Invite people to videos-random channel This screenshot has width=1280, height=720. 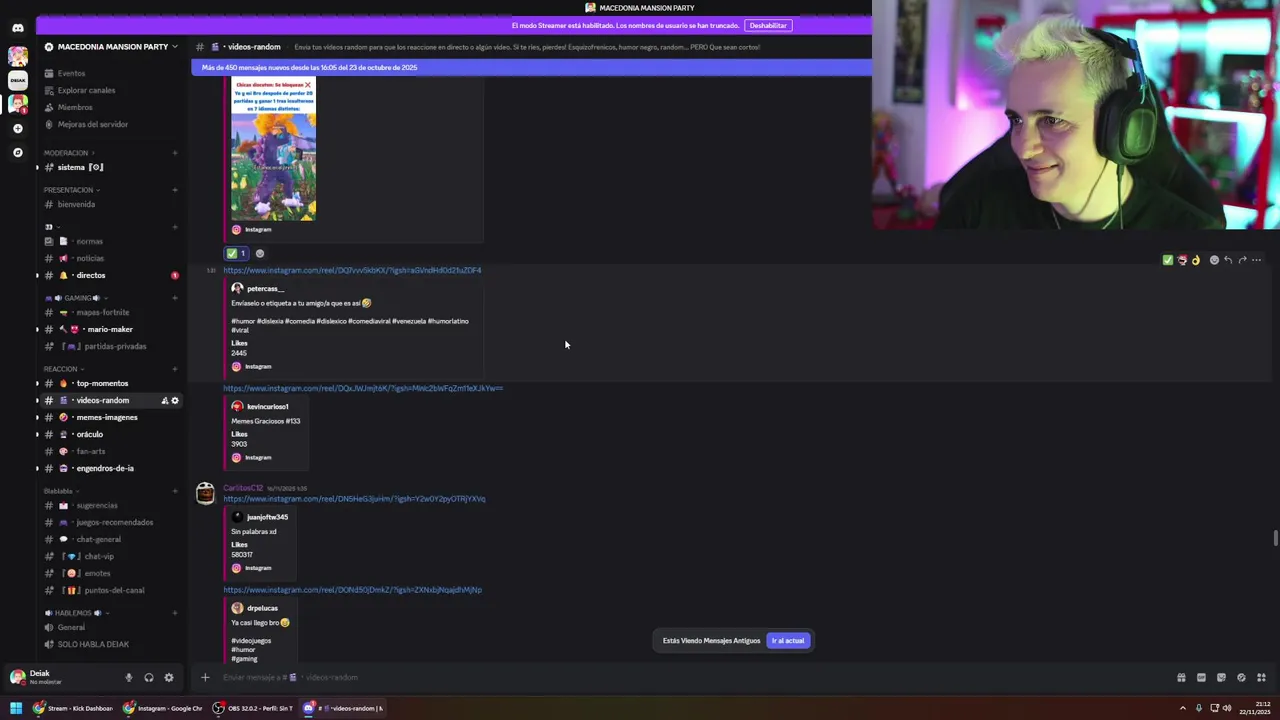point(164,400)
